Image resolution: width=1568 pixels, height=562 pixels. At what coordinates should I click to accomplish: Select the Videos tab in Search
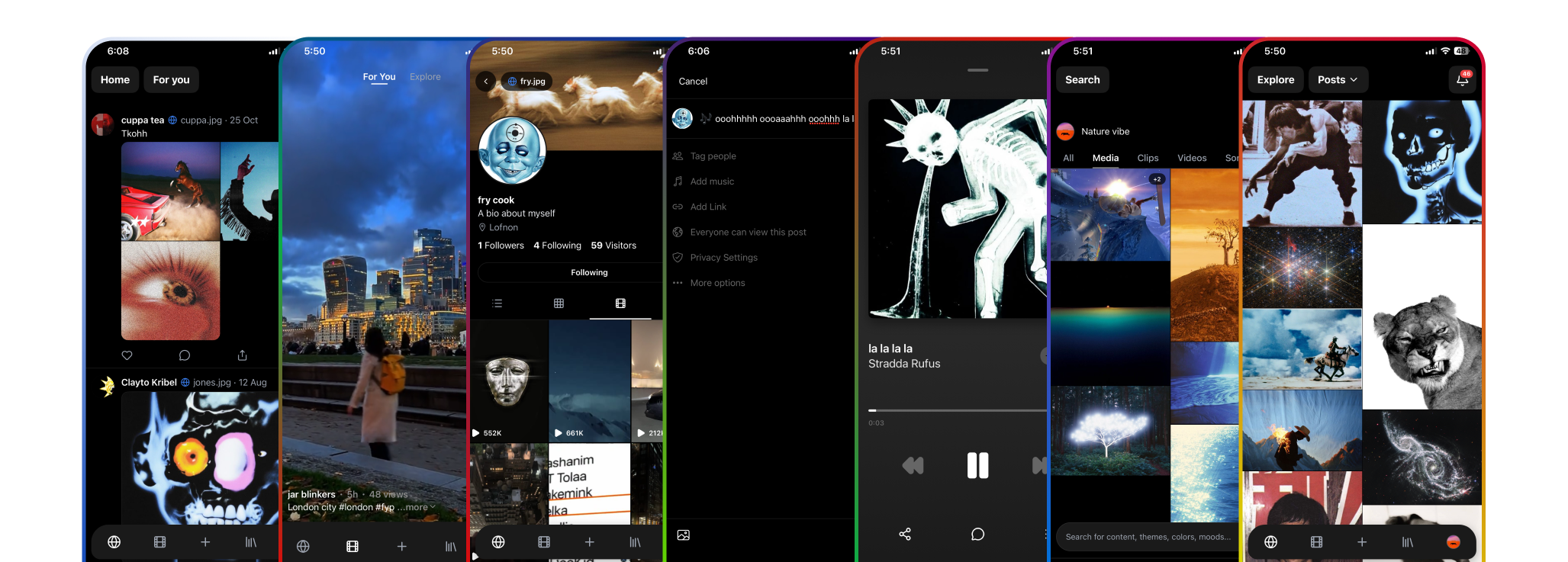(x=1192, y=158)
